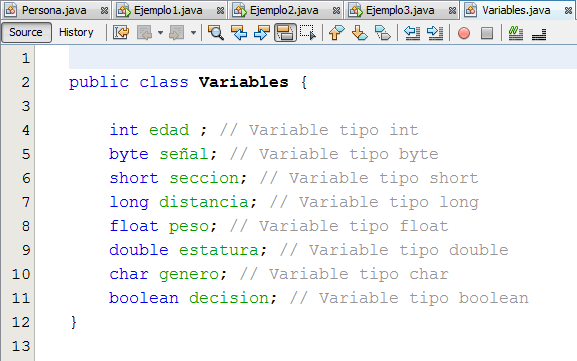Close the Ejemplo1.java tab
The height and width of the screenshot is (361, 577).
tap(220, 11)
